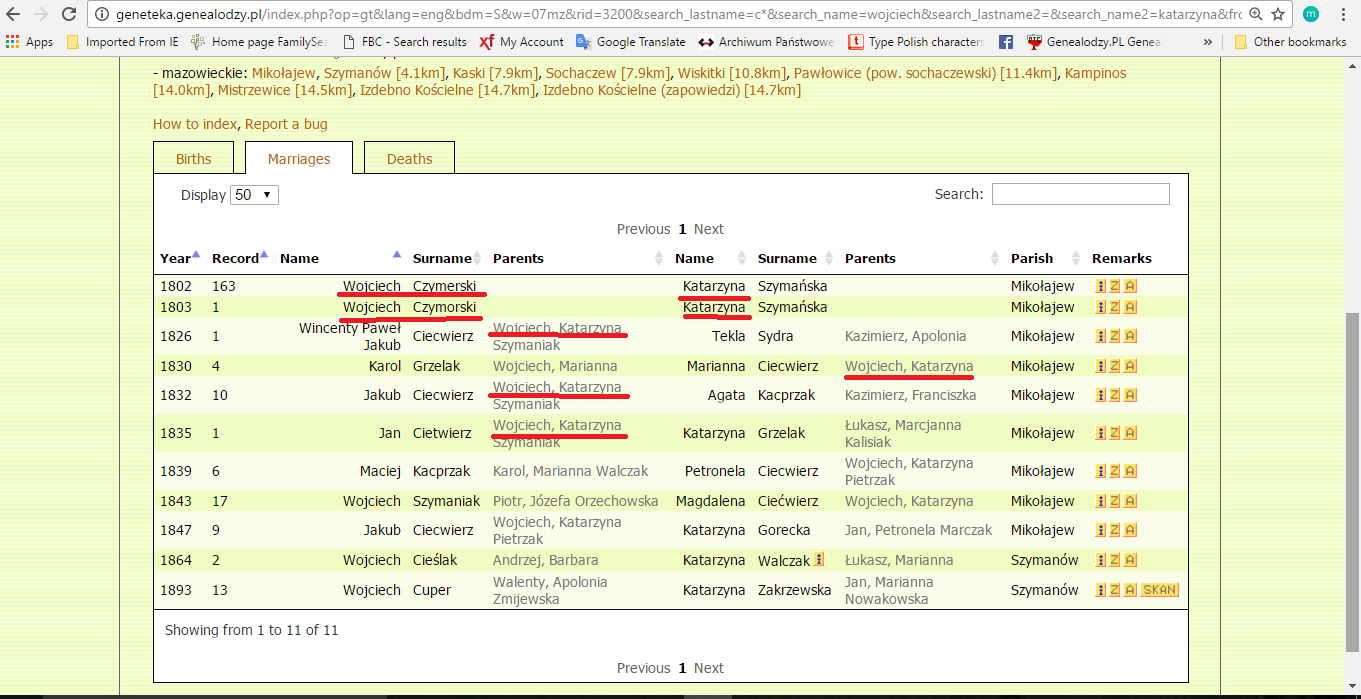Reload the page using the refresh icon

[x=68, y=15]
